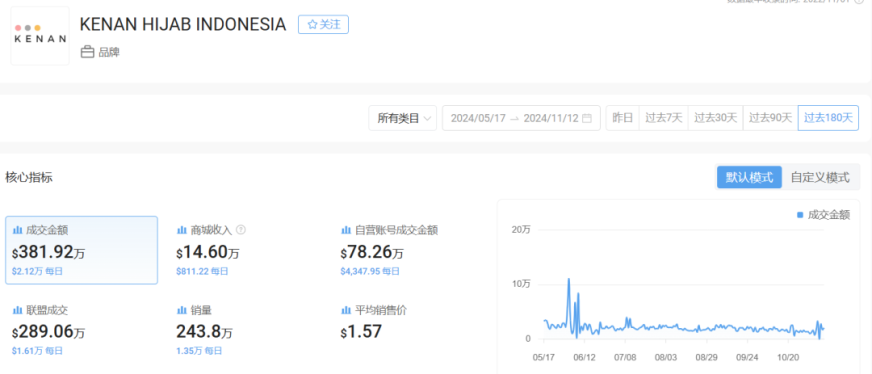Screen dimensions: 872x374
Task: Click the 品牌 label under the title
Action: pos(109,53)
